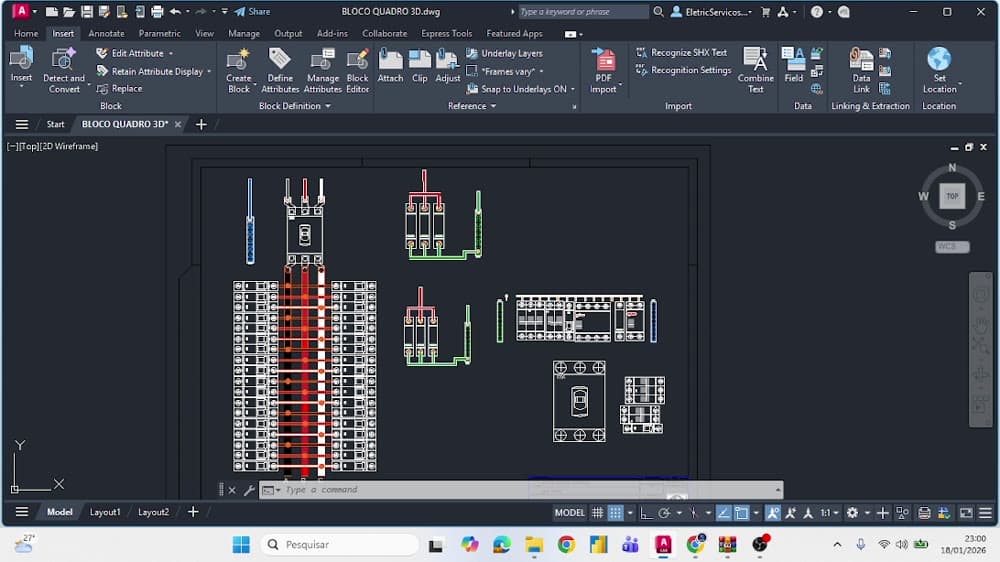Viewport: 1000px width, 562px height.
Task: Switch to the Annotate ribbon tab
Action: [x=107, y=33]
